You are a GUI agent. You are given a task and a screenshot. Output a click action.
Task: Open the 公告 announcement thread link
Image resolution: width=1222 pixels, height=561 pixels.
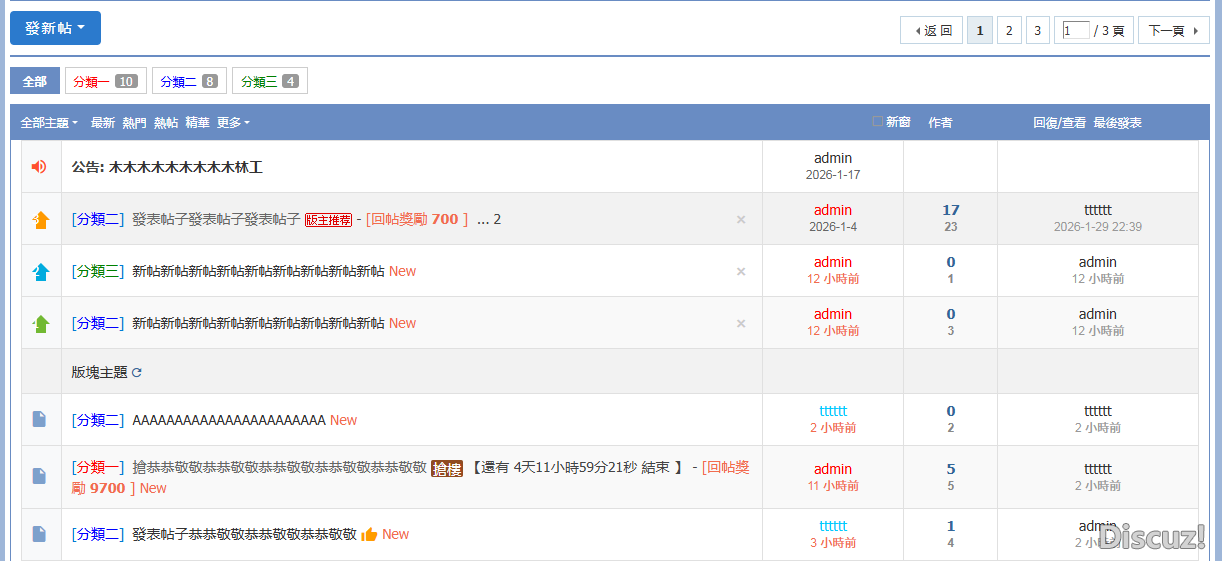167,167
